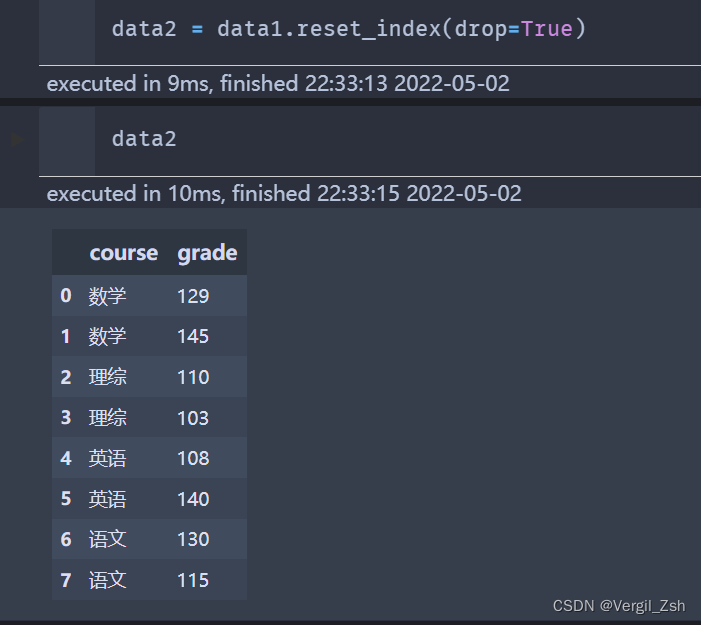The width and height of the screenshot is (701, 625).
Task: Click the course cell 语文 in row 7
Action: 107,580
